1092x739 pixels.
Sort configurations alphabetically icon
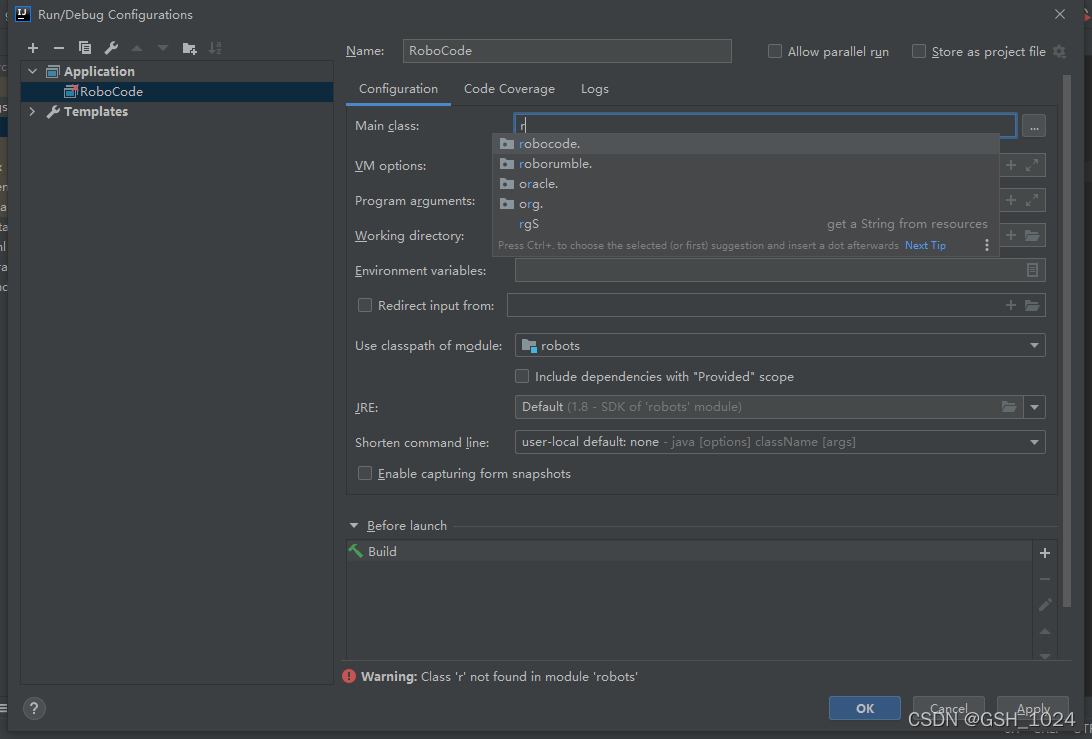click(x=215, y=48)
